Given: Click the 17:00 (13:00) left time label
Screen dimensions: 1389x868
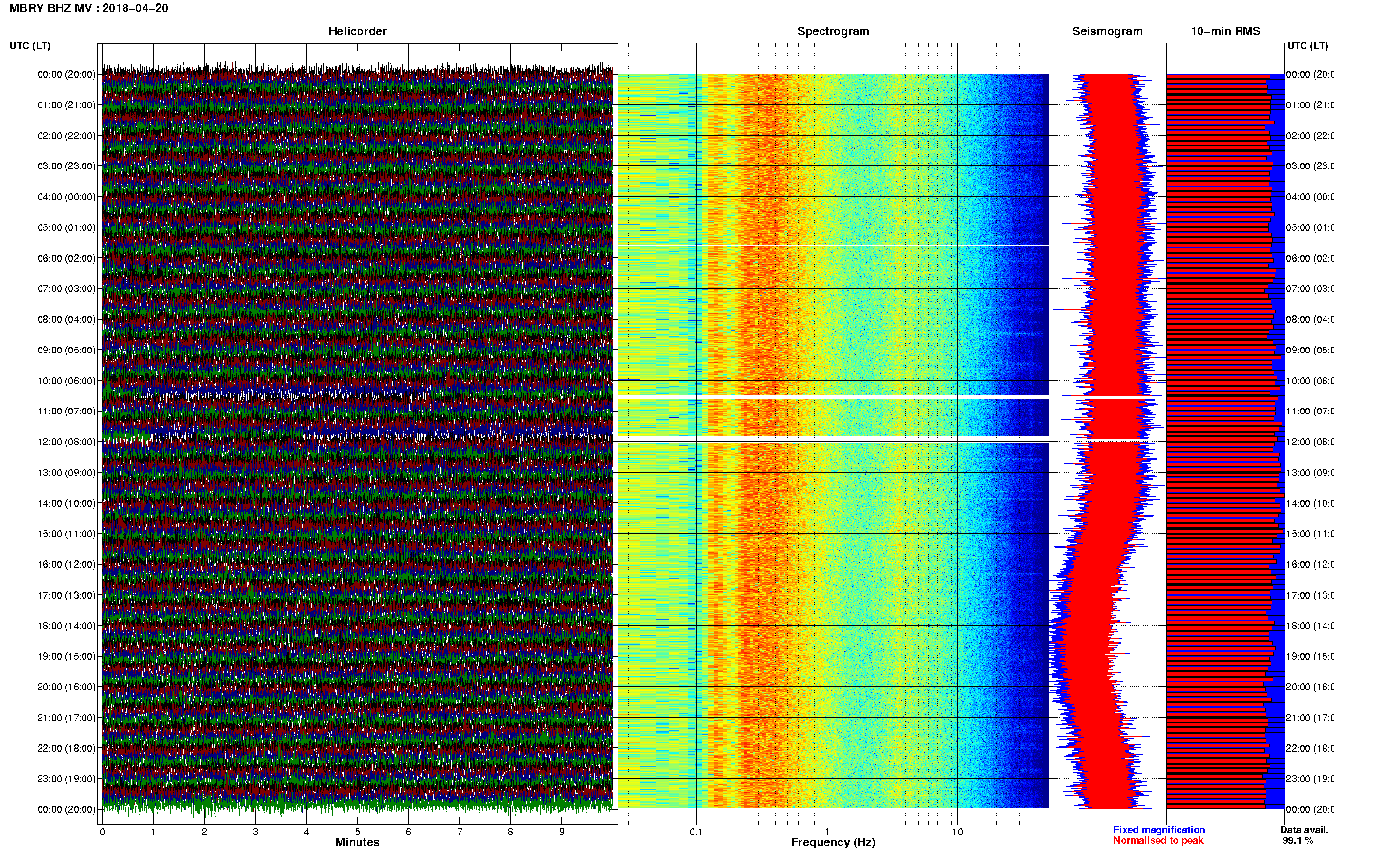Looking at the screenshot, I should pos(66,595).
